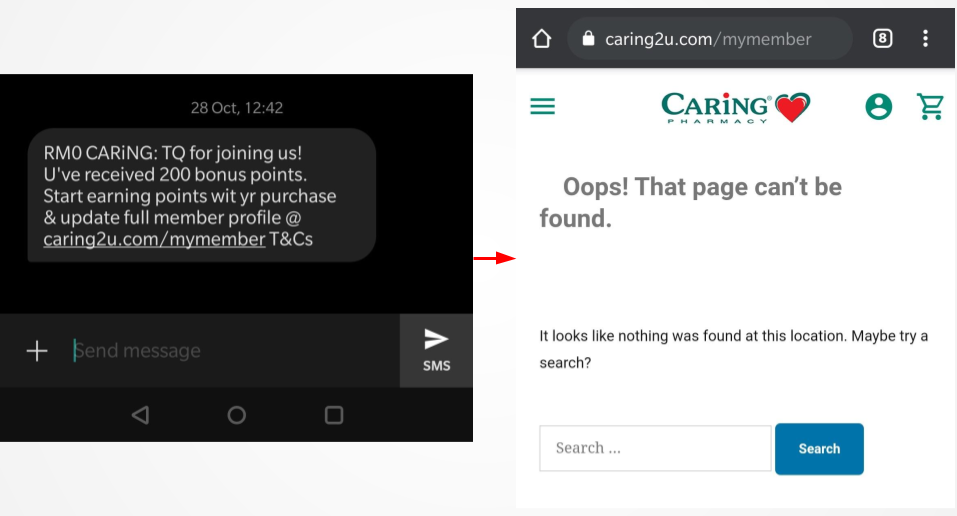
Task: Select the 'It looks like nothing was found' text
Action: 733,349
